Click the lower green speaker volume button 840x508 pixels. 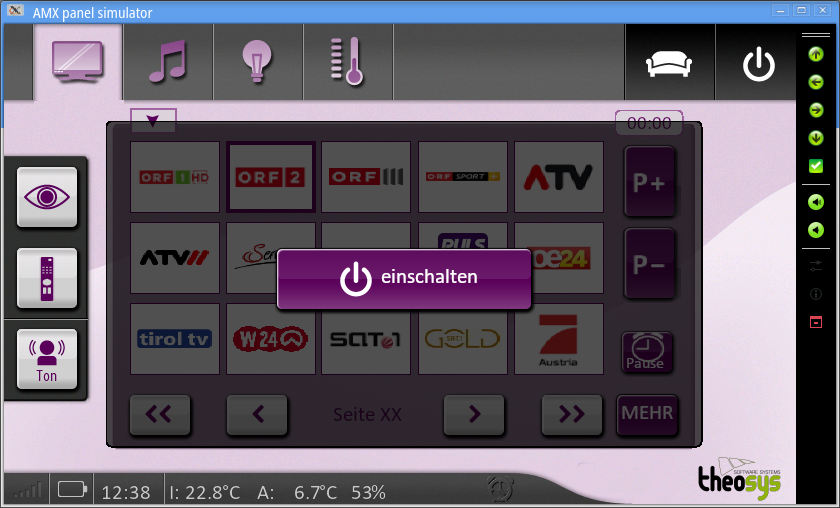[x=815, y=230]
